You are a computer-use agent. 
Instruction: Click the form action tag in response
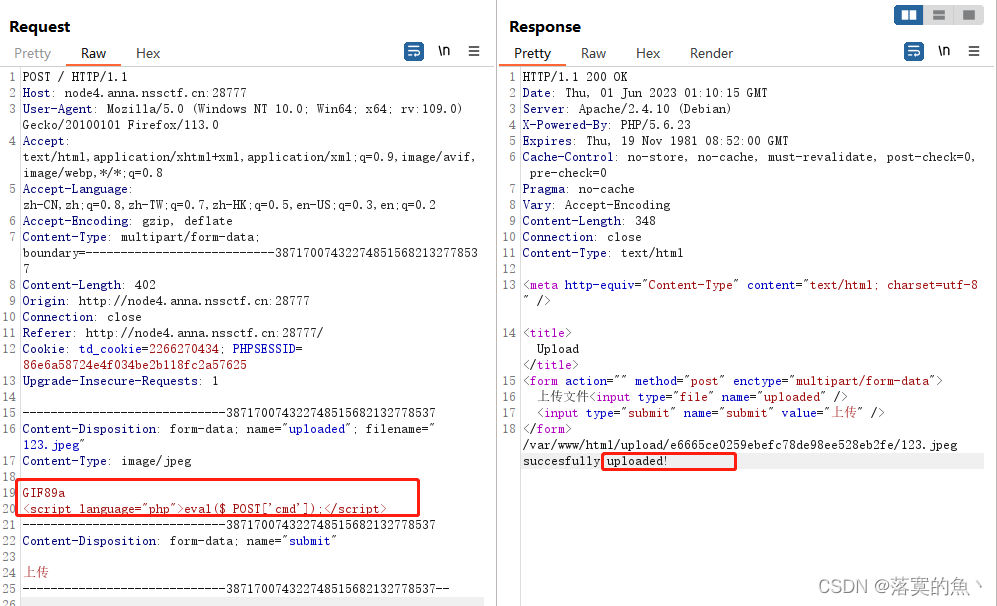[x=732, y=381]
